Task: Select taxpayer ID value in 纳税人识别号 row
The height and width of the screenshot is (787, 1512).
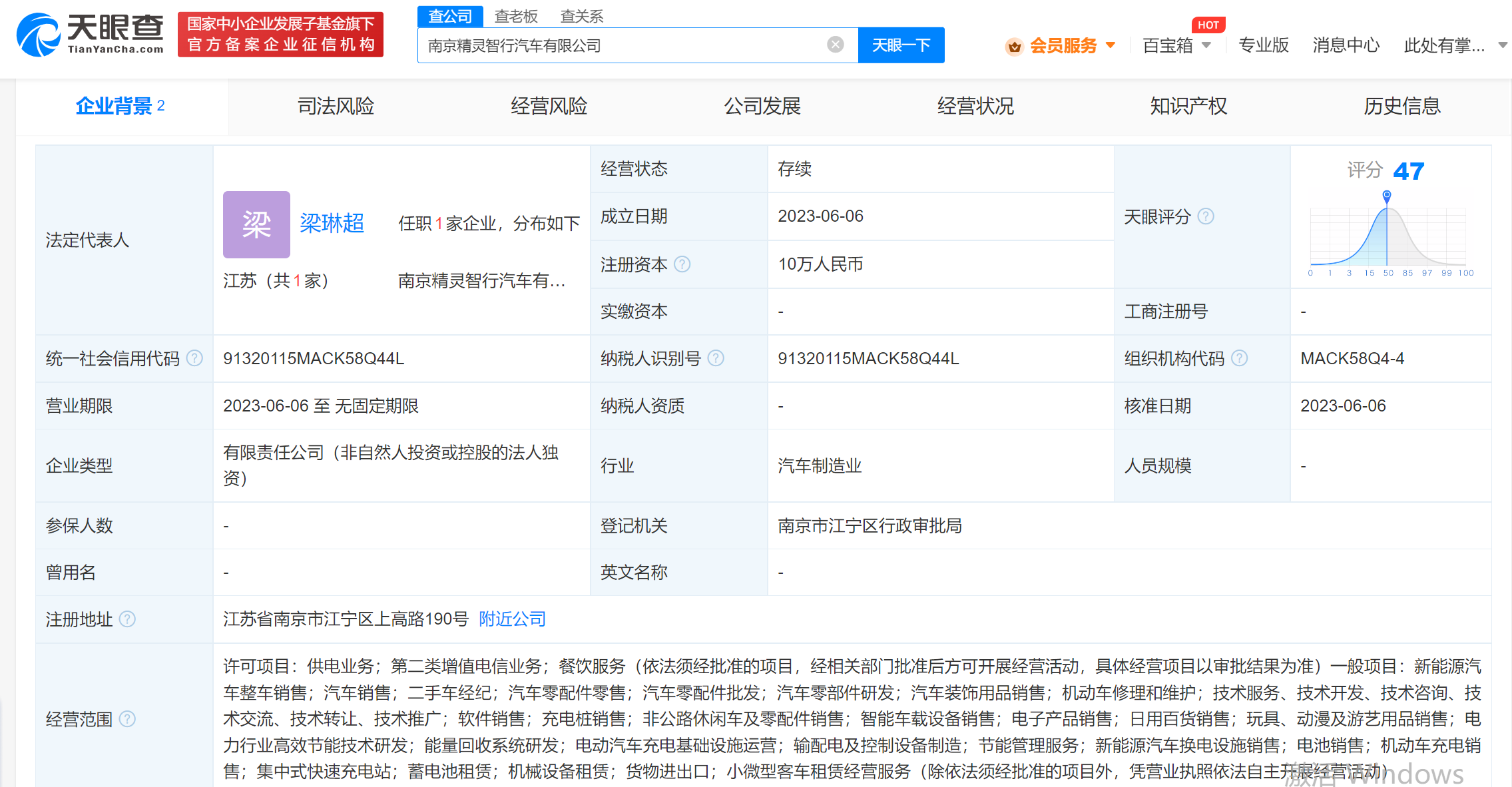Action: click(868, 358)
